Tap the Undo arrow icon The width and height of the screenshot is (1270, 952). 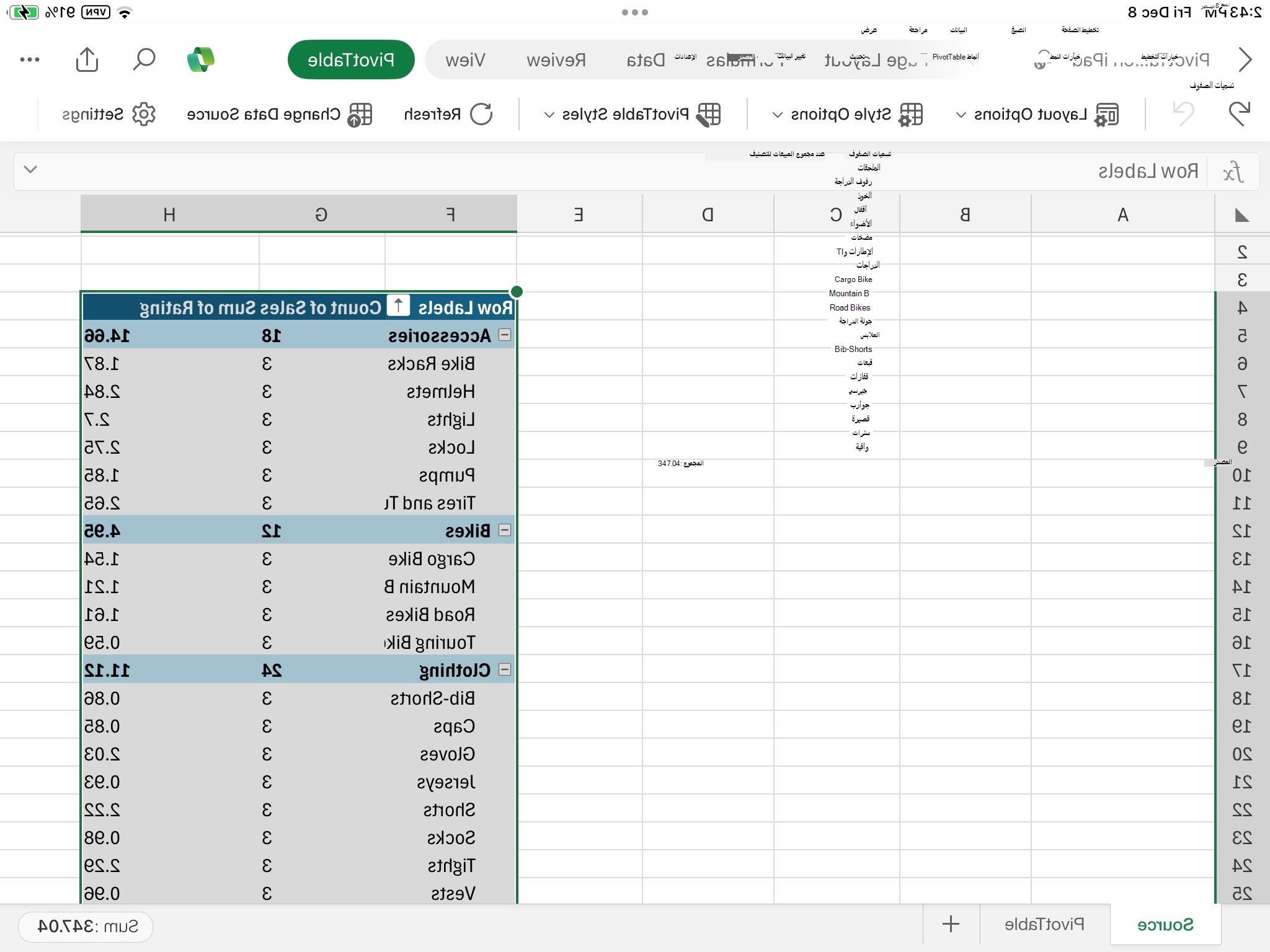(x=1239, y=114)
